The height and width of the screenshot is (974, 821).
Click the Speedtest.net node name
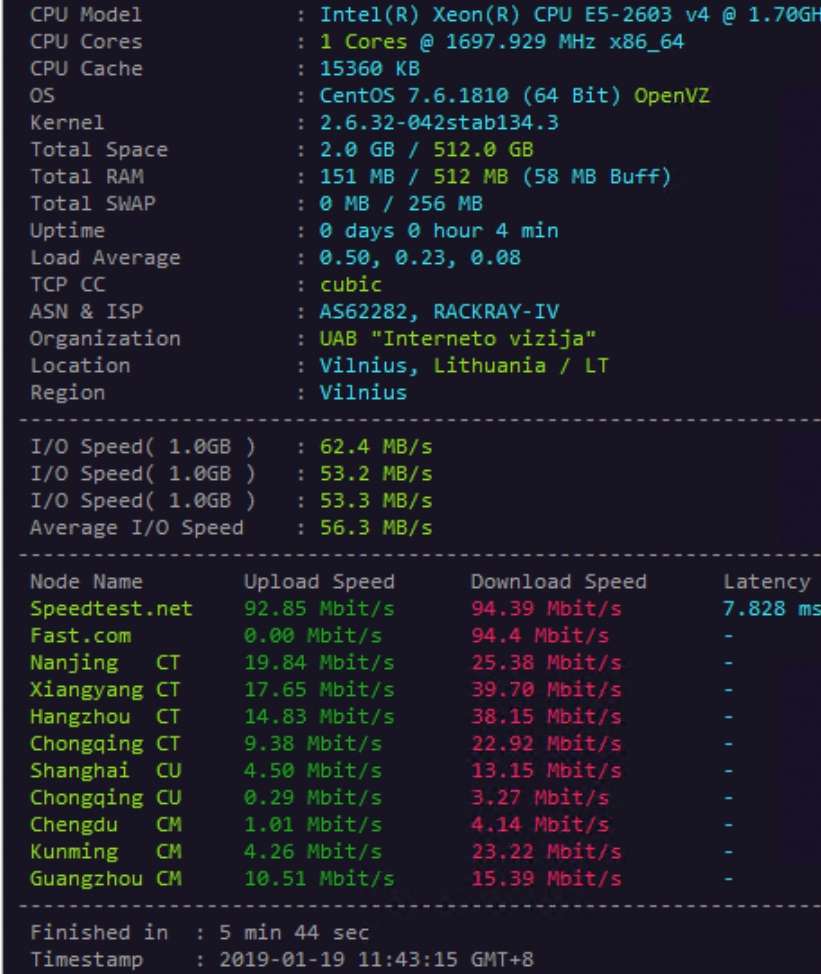[x=111, y=609]
